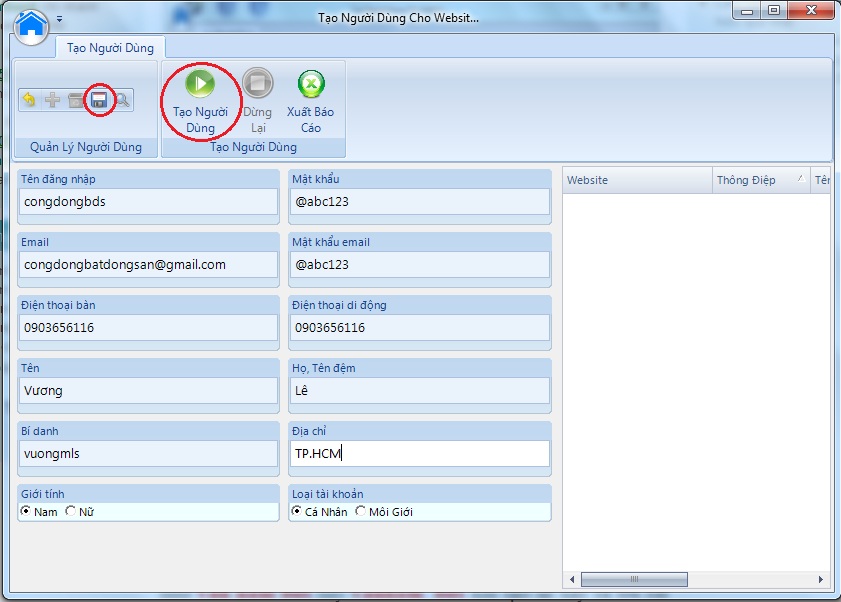Focus the Địa chỉ text field
This screenshot has height=602, width=841.
420,454
